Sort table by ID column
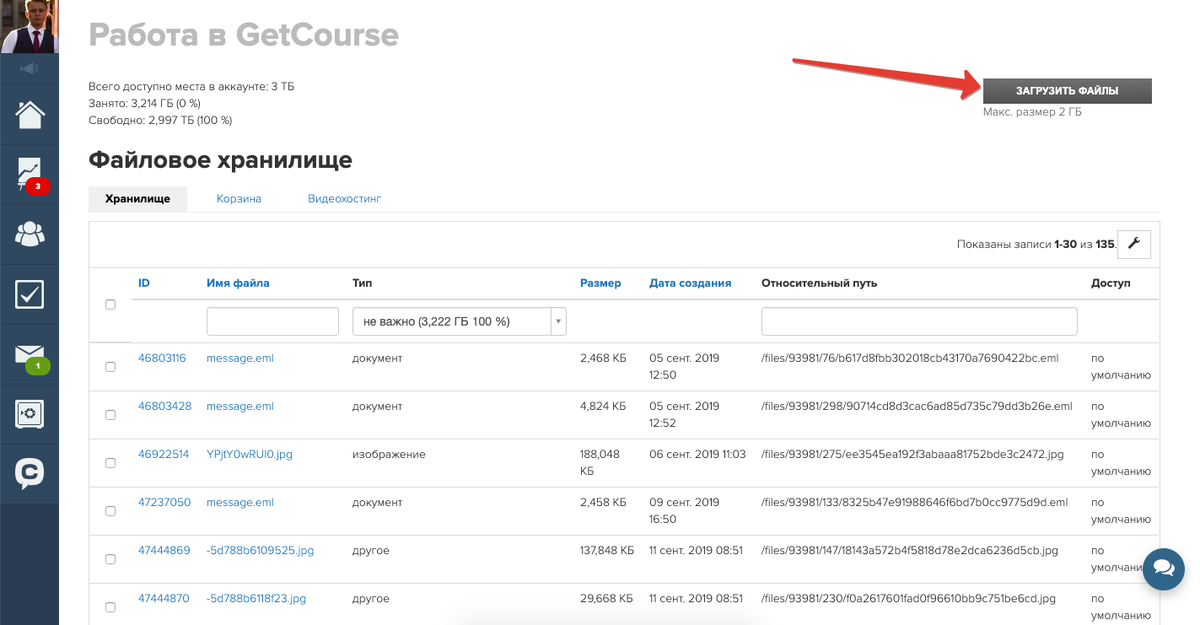Image resolution: width=1200 pixels, height=625 pixels. [x=144, y=283]
